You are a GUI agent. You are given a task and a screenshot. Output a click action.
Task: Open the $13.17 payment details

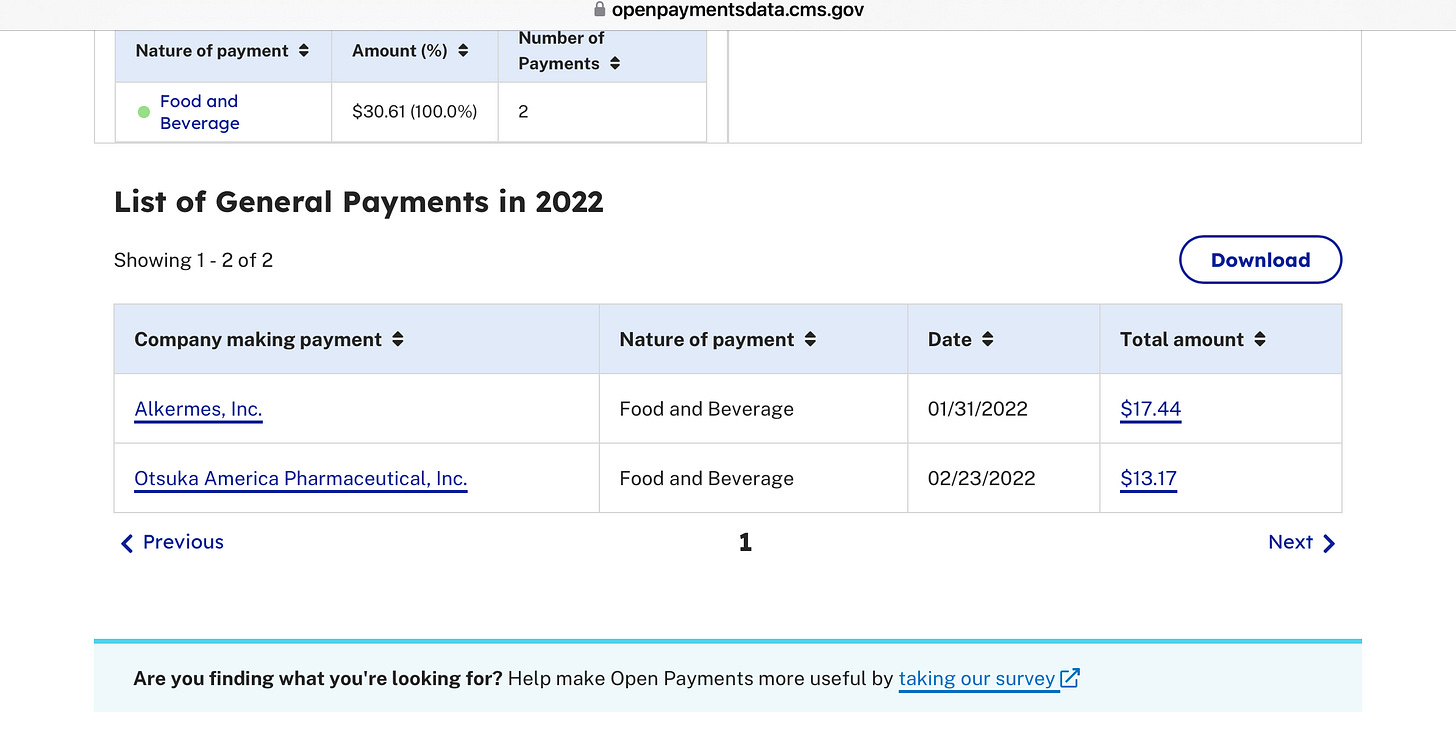point(1149,478)
